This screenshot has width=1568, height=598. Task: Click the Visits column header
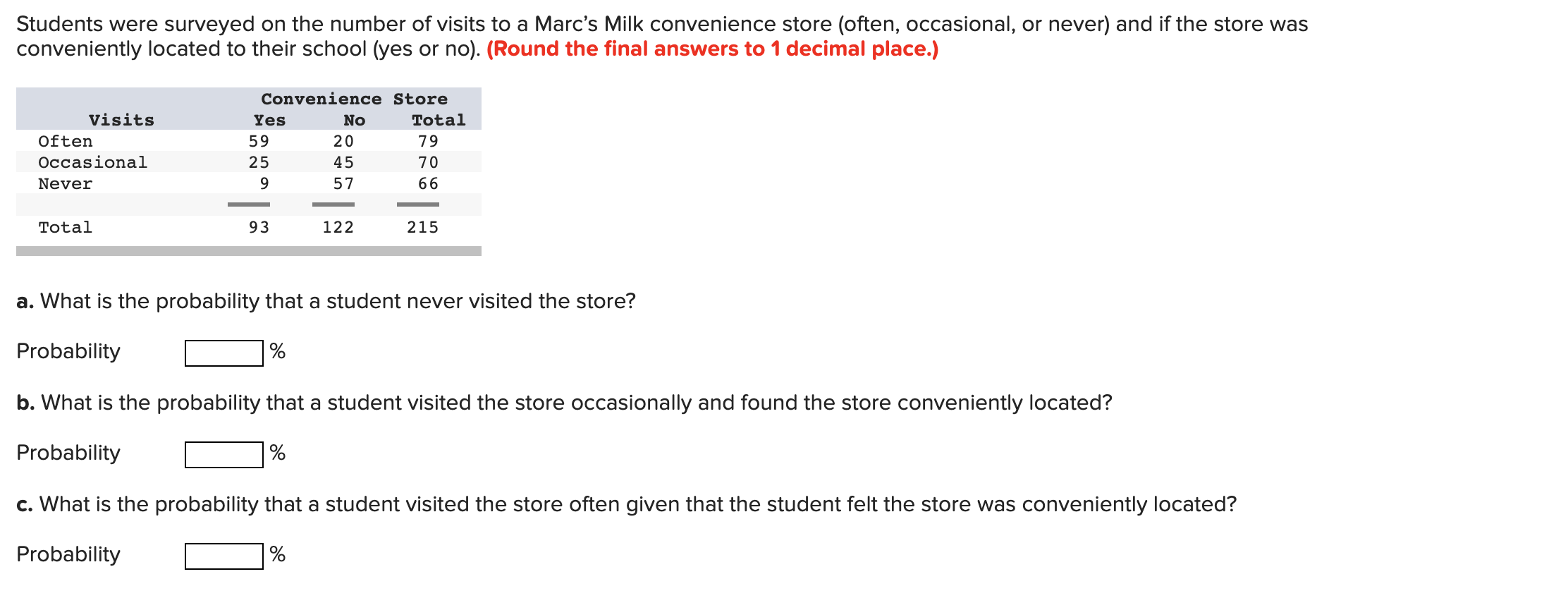point(121,120)
